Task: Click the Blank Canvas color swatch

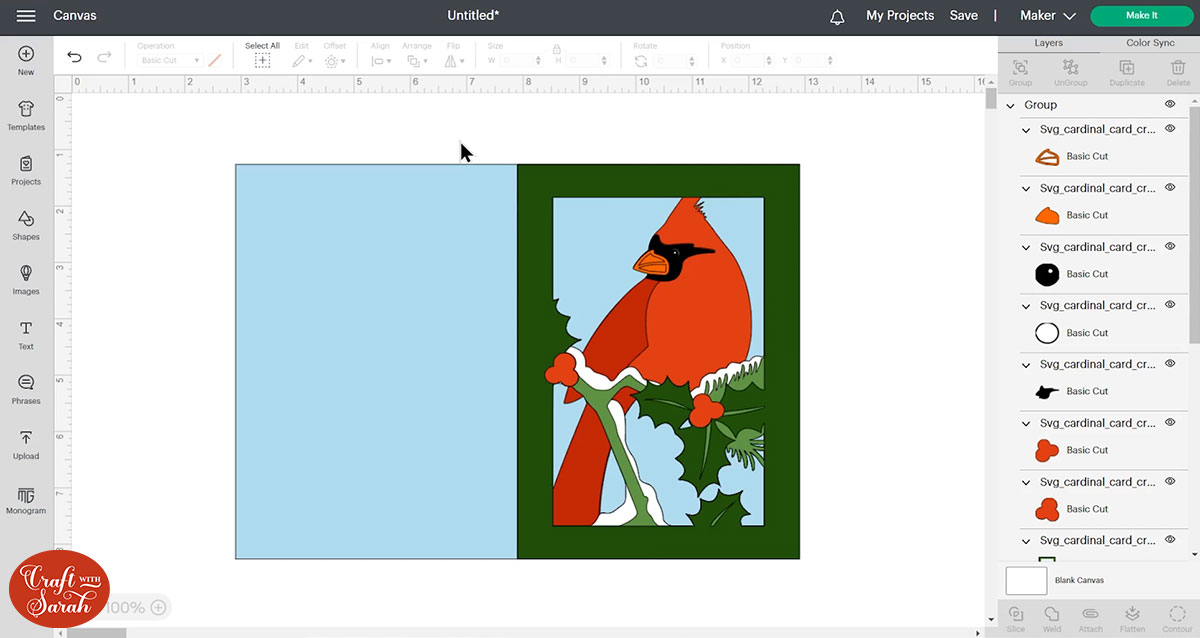Action: click(1026, 580)
